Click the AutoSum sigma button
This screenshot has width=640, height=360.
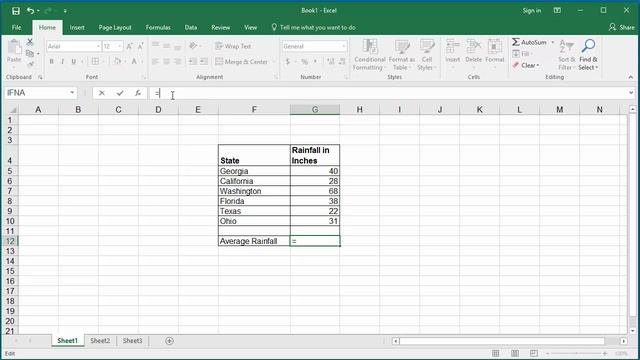[x=529, y=42]
